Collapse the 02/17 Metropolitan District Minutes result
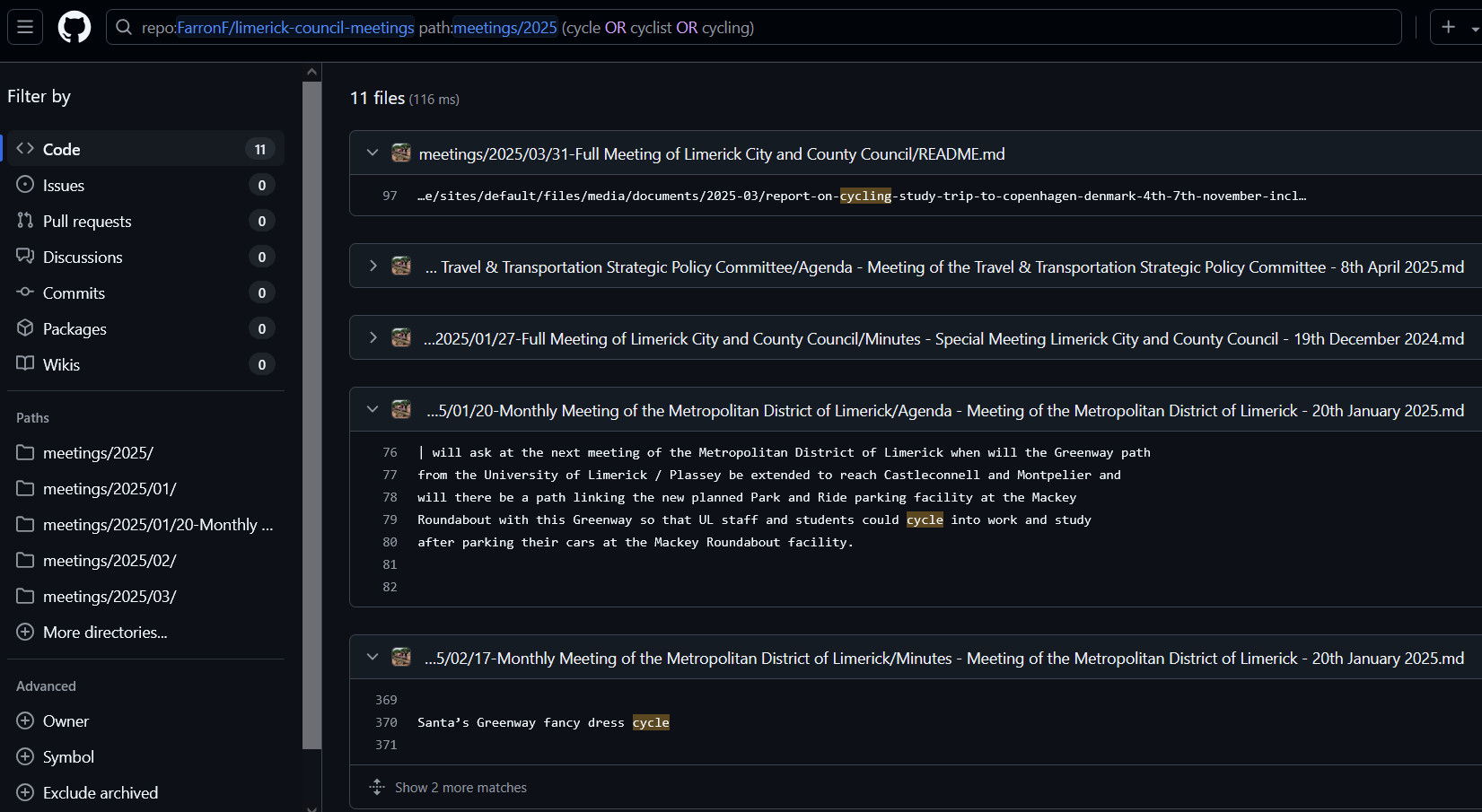The height and width of the screenshot is (812, 1482). [373, 658]
